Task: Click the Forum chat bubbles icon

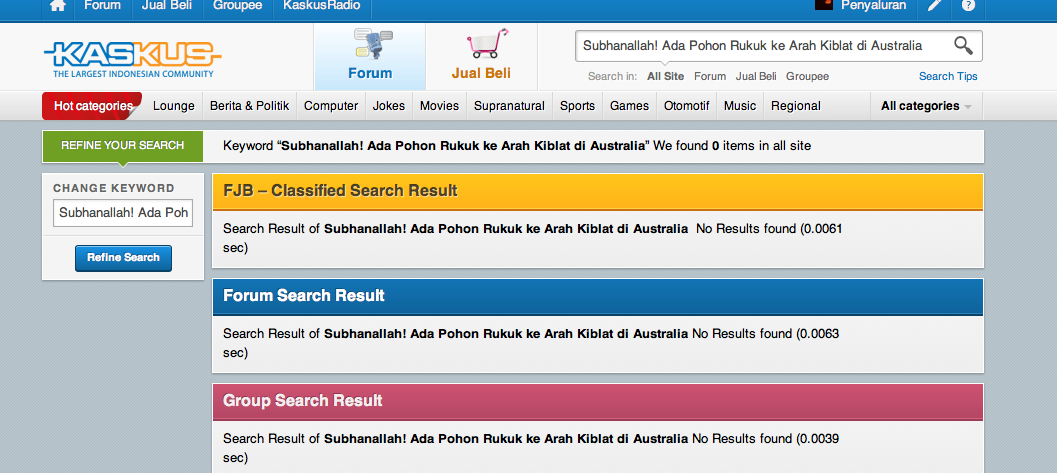Action: click(x=370, y=44)
